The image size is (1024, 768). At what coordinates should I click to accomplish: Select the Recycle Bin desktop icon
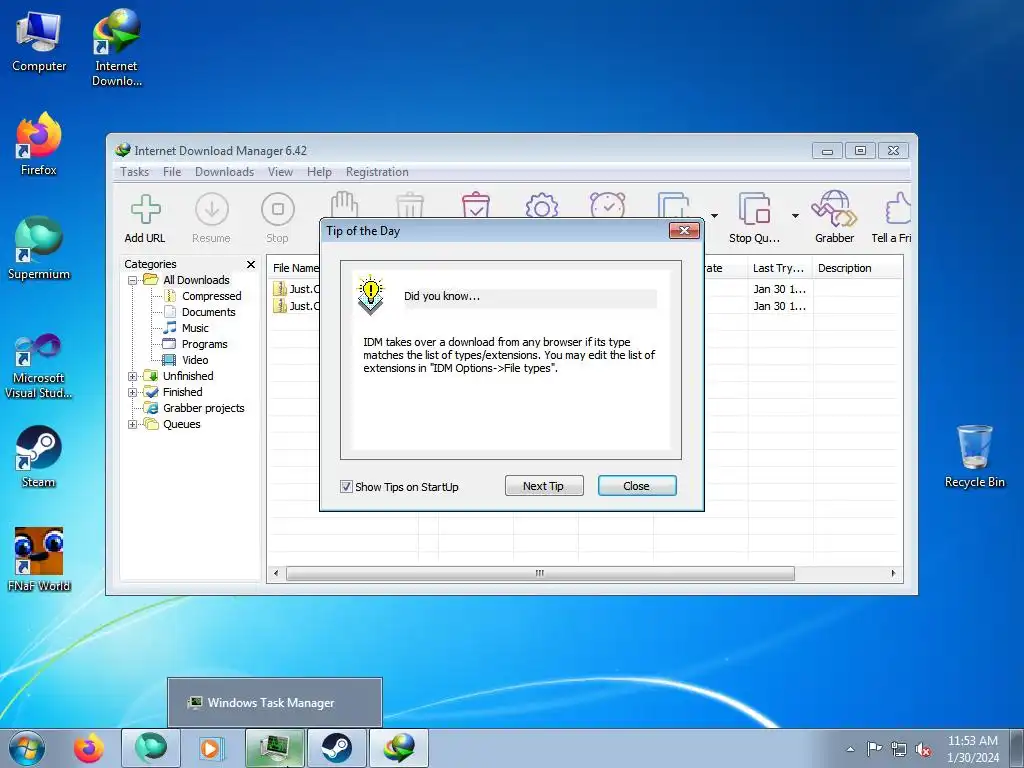pos(974,456)
